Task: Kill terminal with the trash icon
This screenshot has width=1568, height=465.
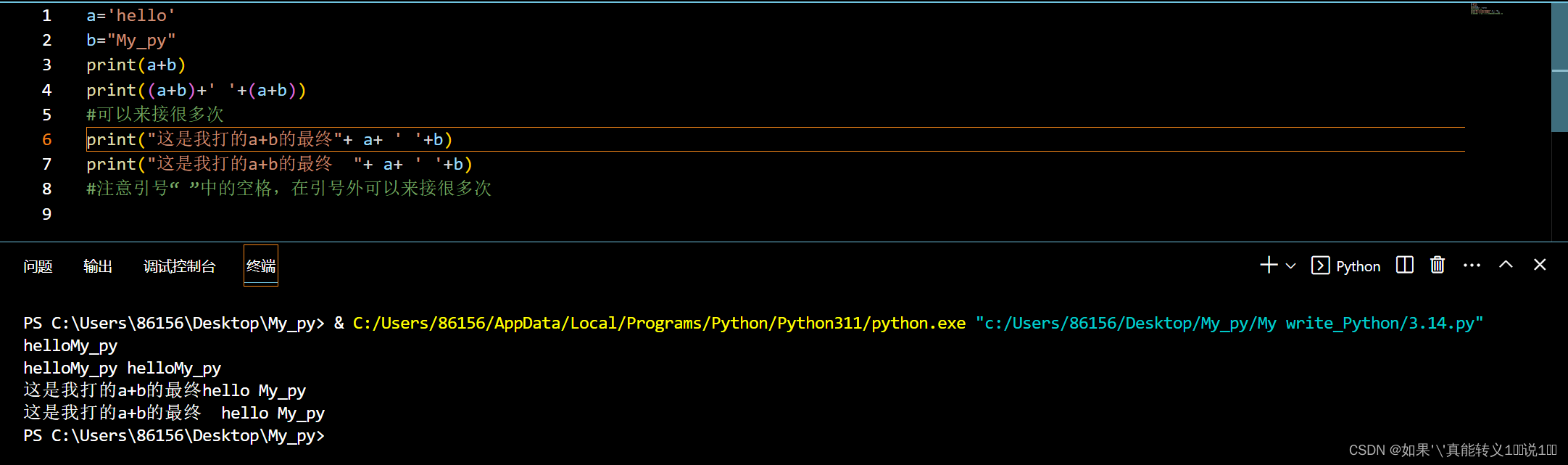Action: click(1437, 265)
